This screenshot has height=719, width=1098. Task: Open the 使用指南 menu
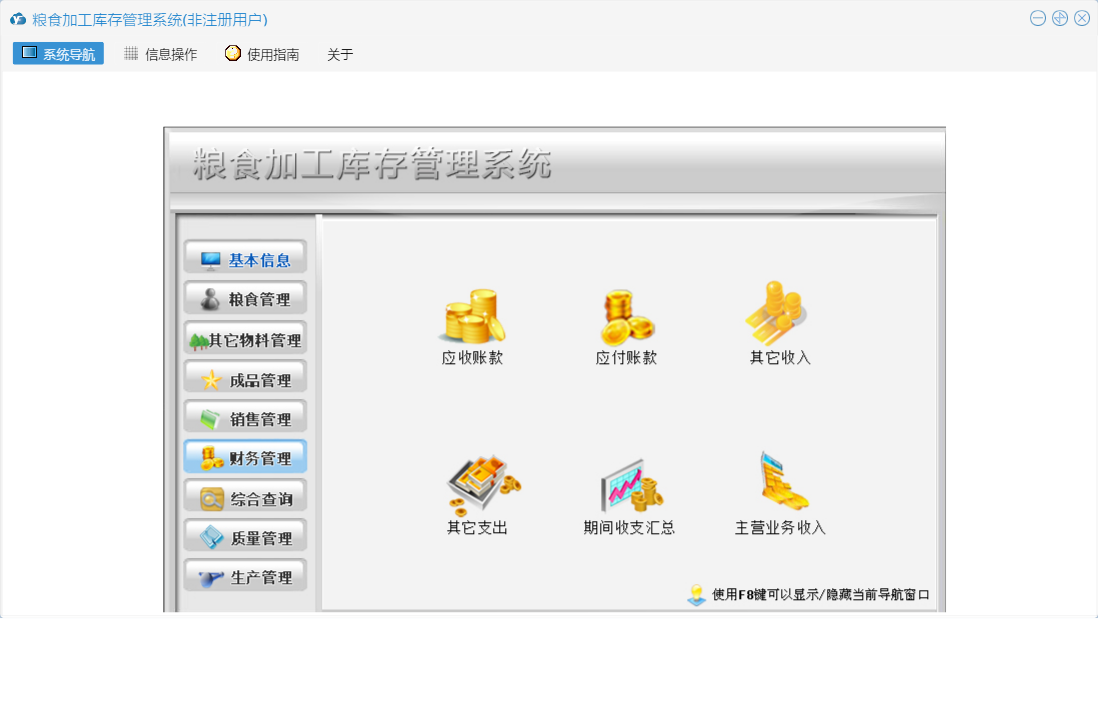[x=262, y=54]
